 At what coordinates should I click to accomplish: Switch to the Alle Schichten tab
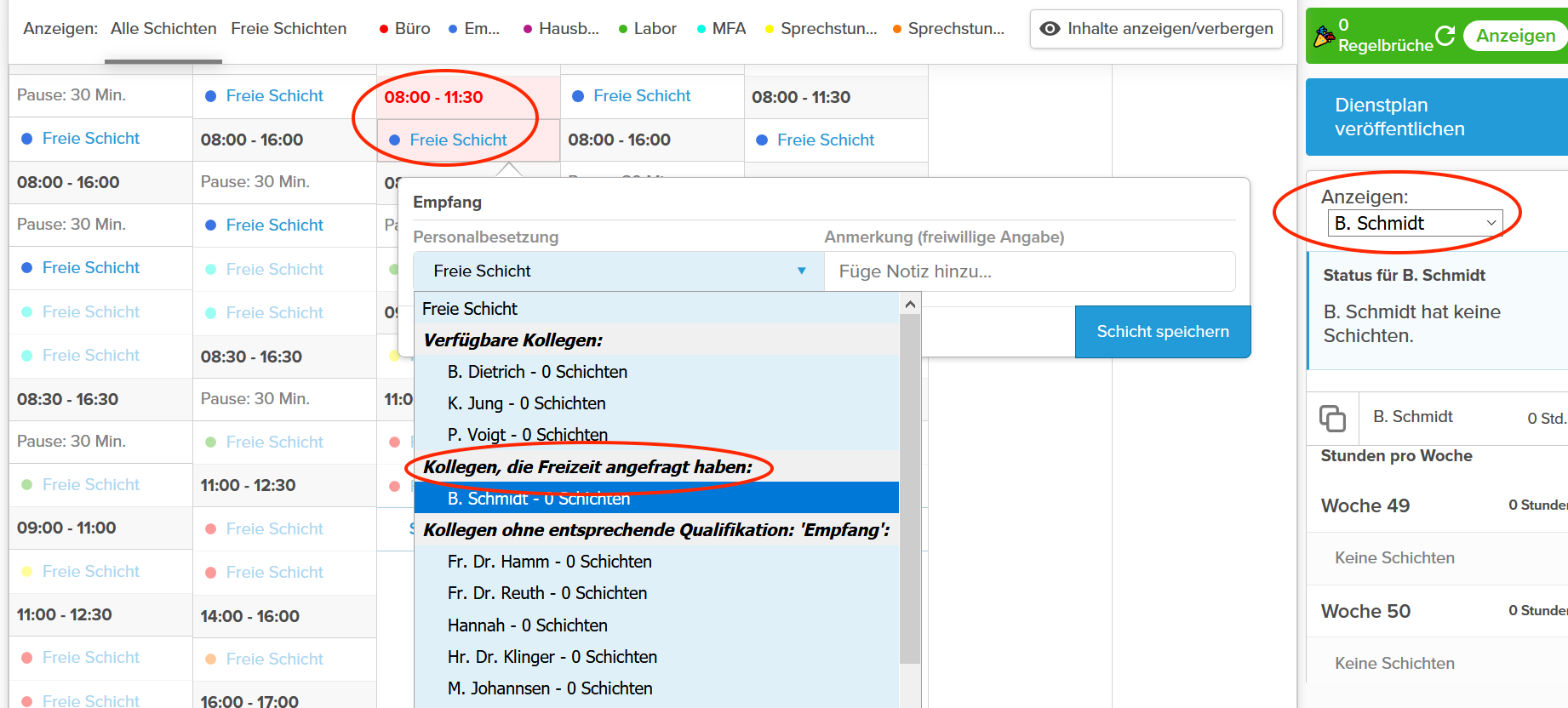click(163, 29)
